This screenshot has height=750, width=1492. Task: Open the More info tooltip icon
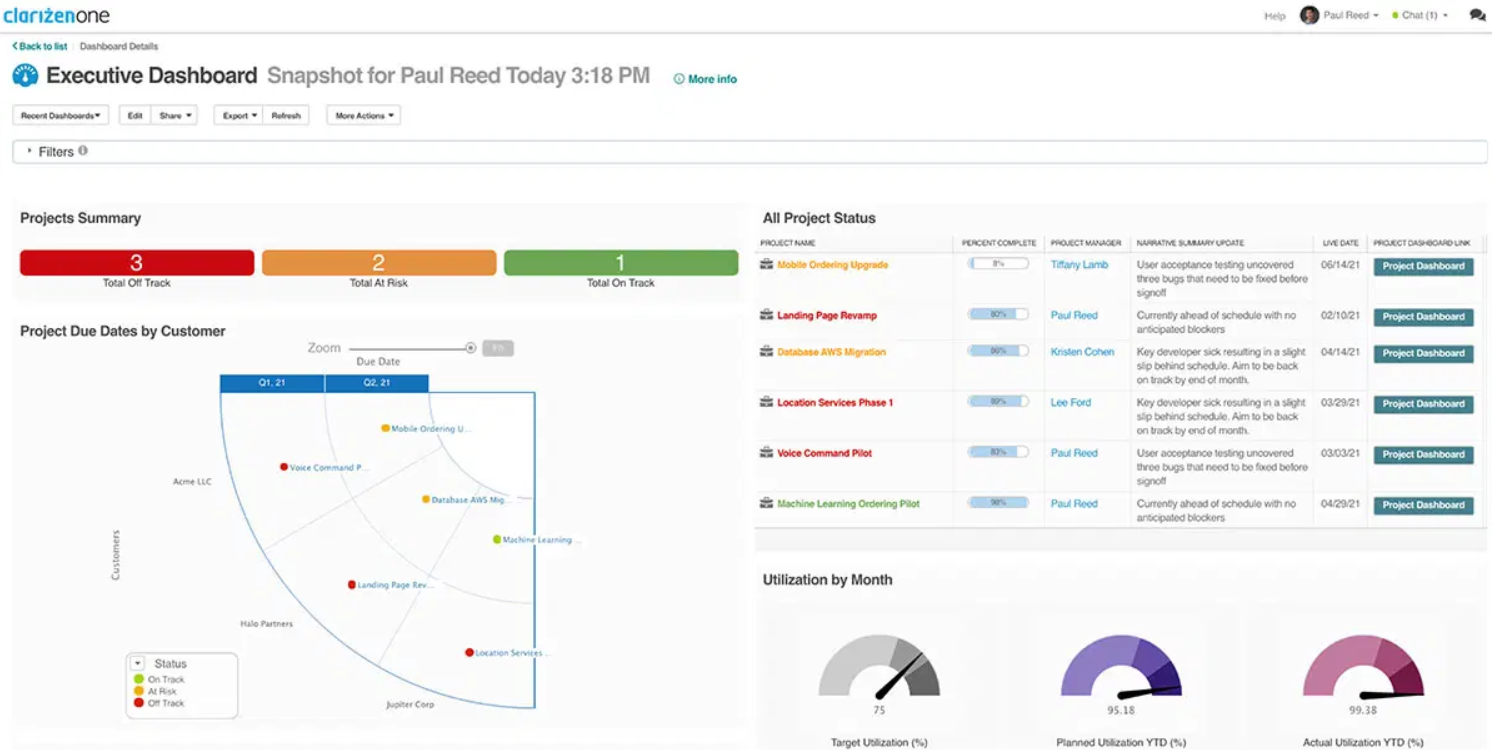click(680, 78)
